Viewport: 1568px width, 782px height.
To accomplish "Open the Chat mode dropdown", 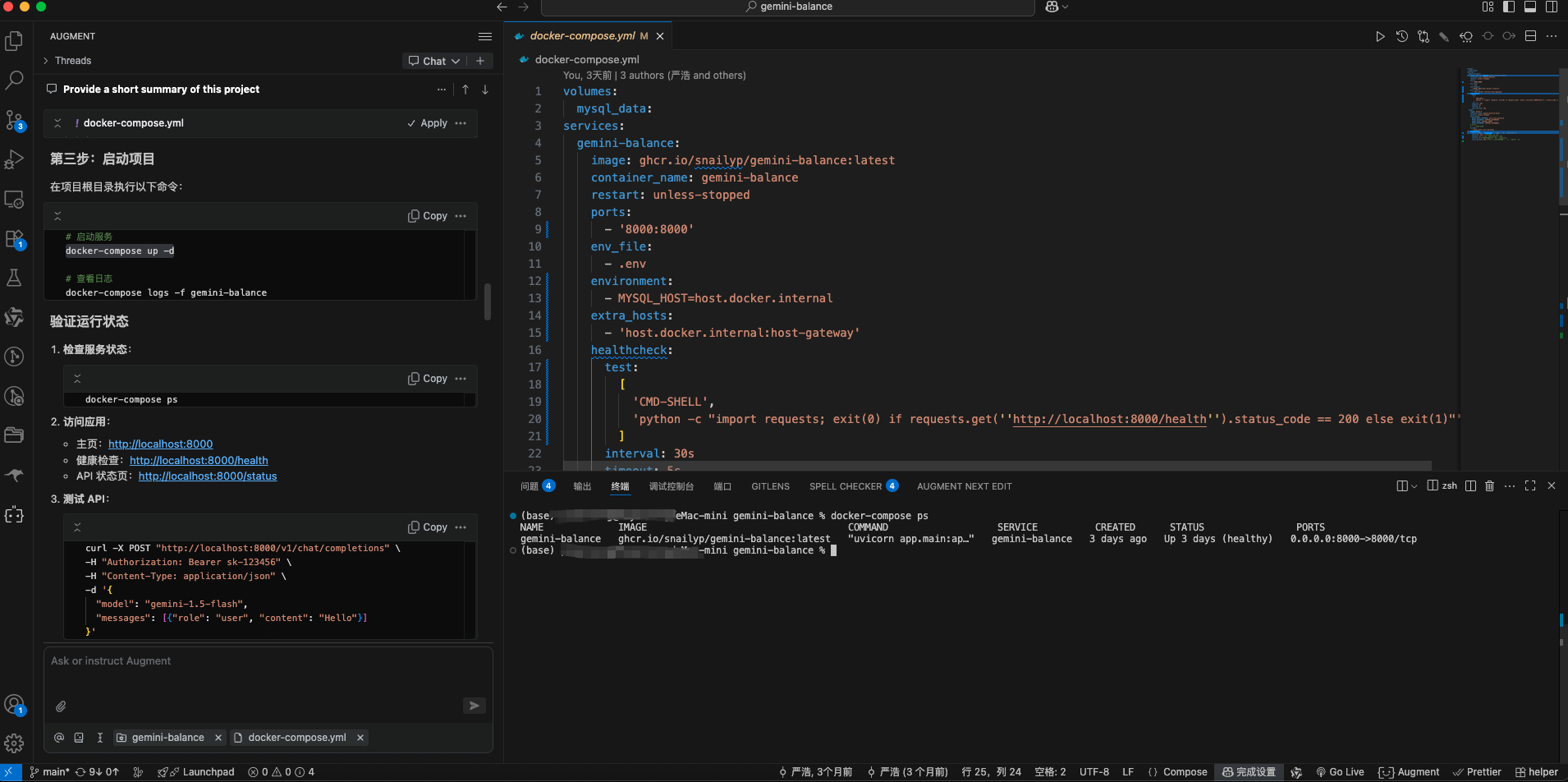I will (434, 61).
